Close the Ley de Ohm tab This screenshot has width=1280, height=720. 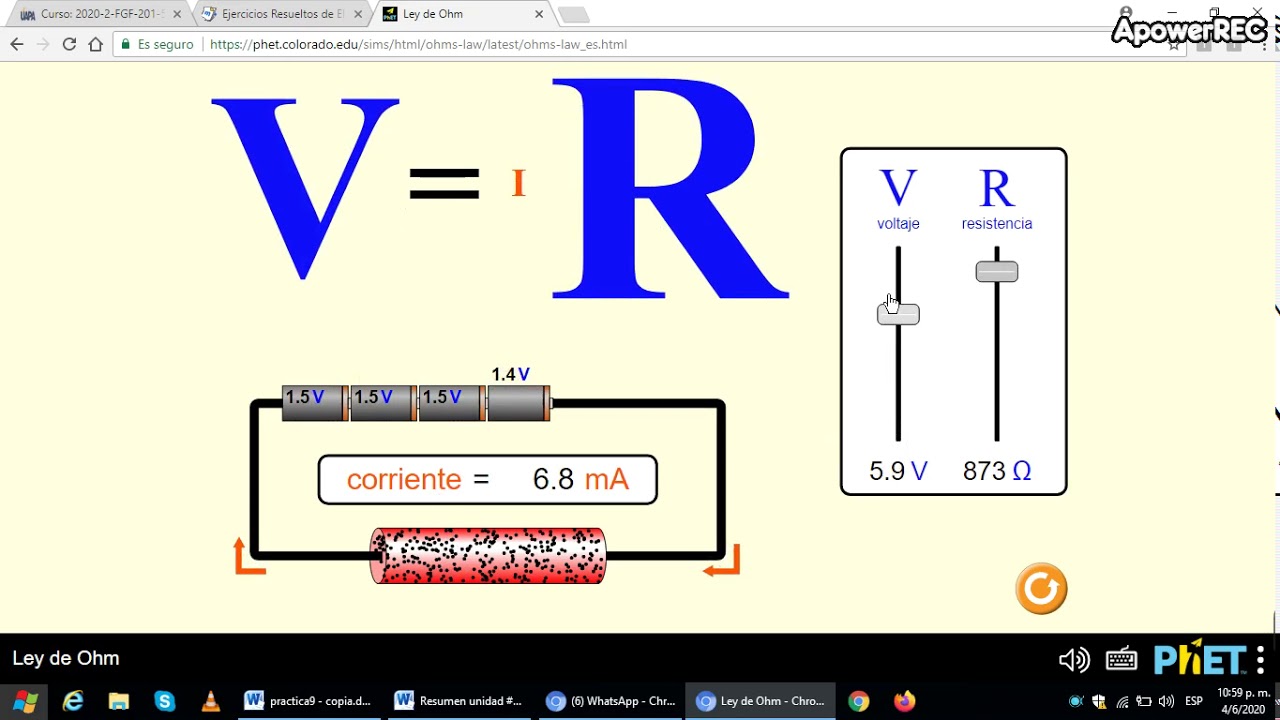pyautogui.click(x=539, y=14)
